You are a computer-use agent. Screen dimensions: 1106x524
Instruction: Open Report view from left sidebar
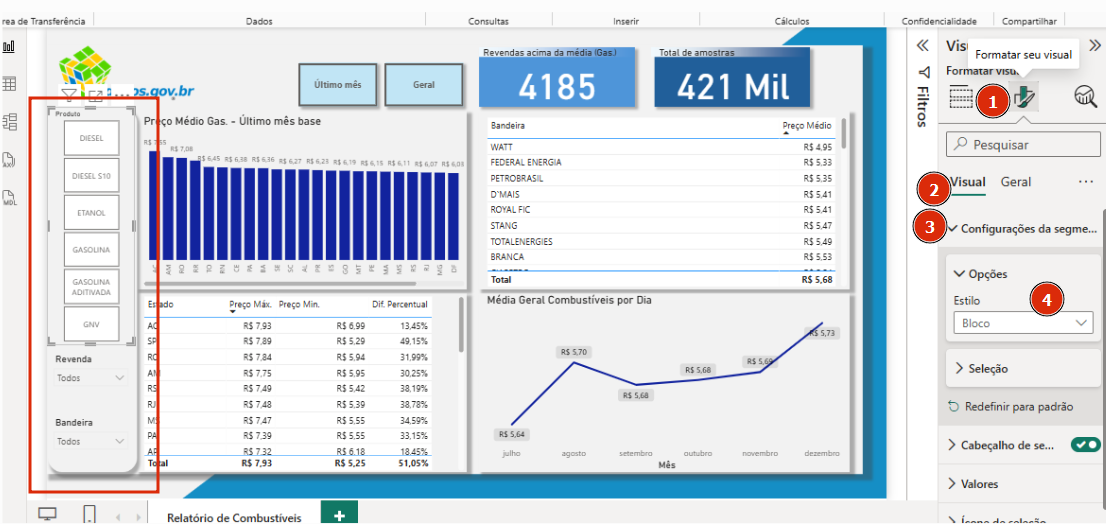coord(9,47)
